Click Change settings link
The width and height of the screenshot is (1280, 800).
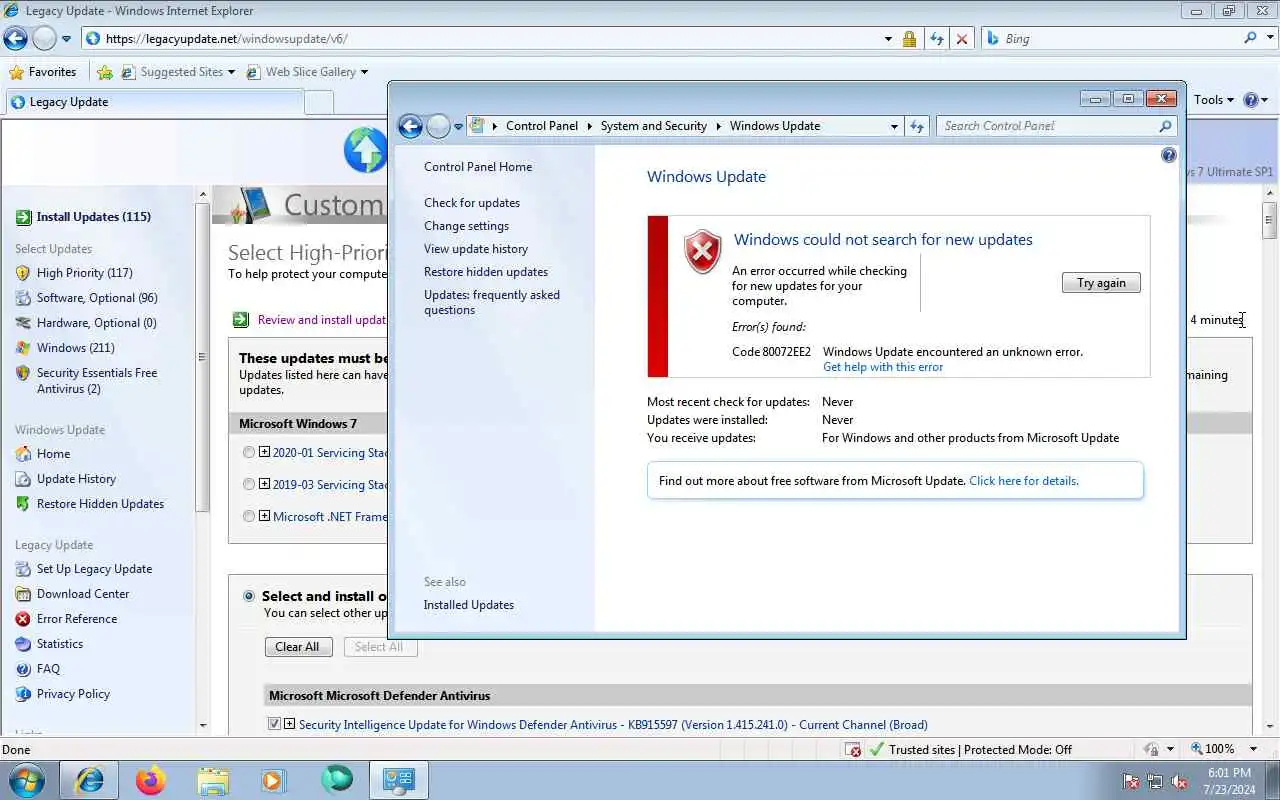pos(466,226)
